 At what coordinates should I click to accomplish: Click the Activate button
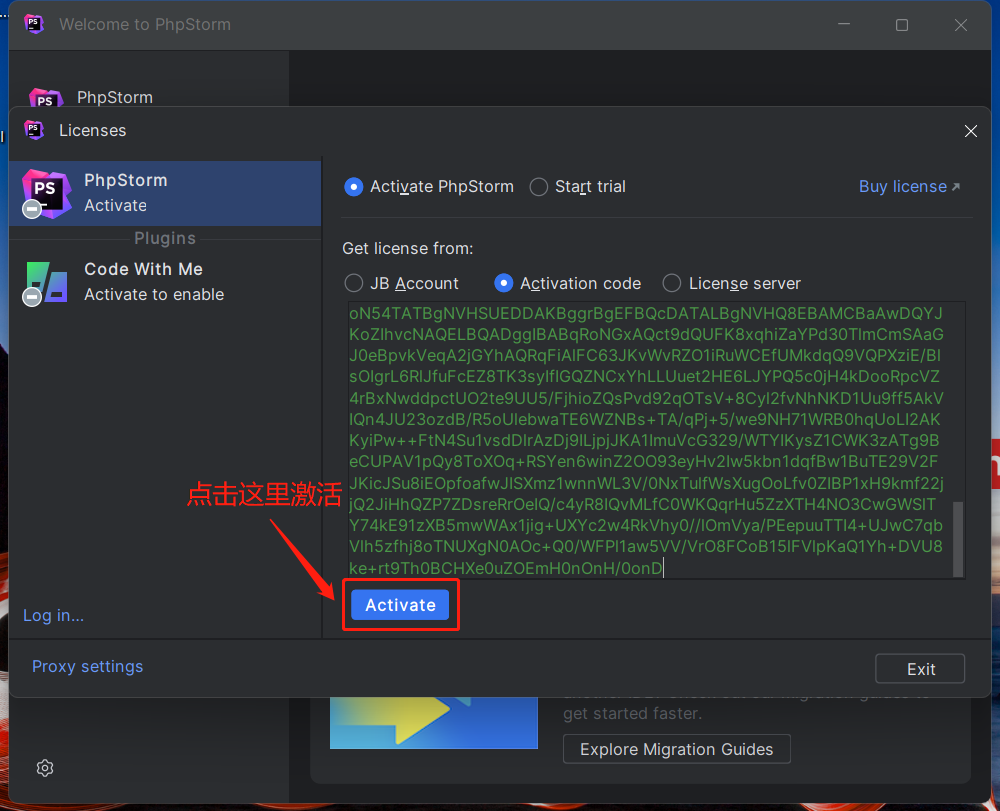click(x=401, y=605)
